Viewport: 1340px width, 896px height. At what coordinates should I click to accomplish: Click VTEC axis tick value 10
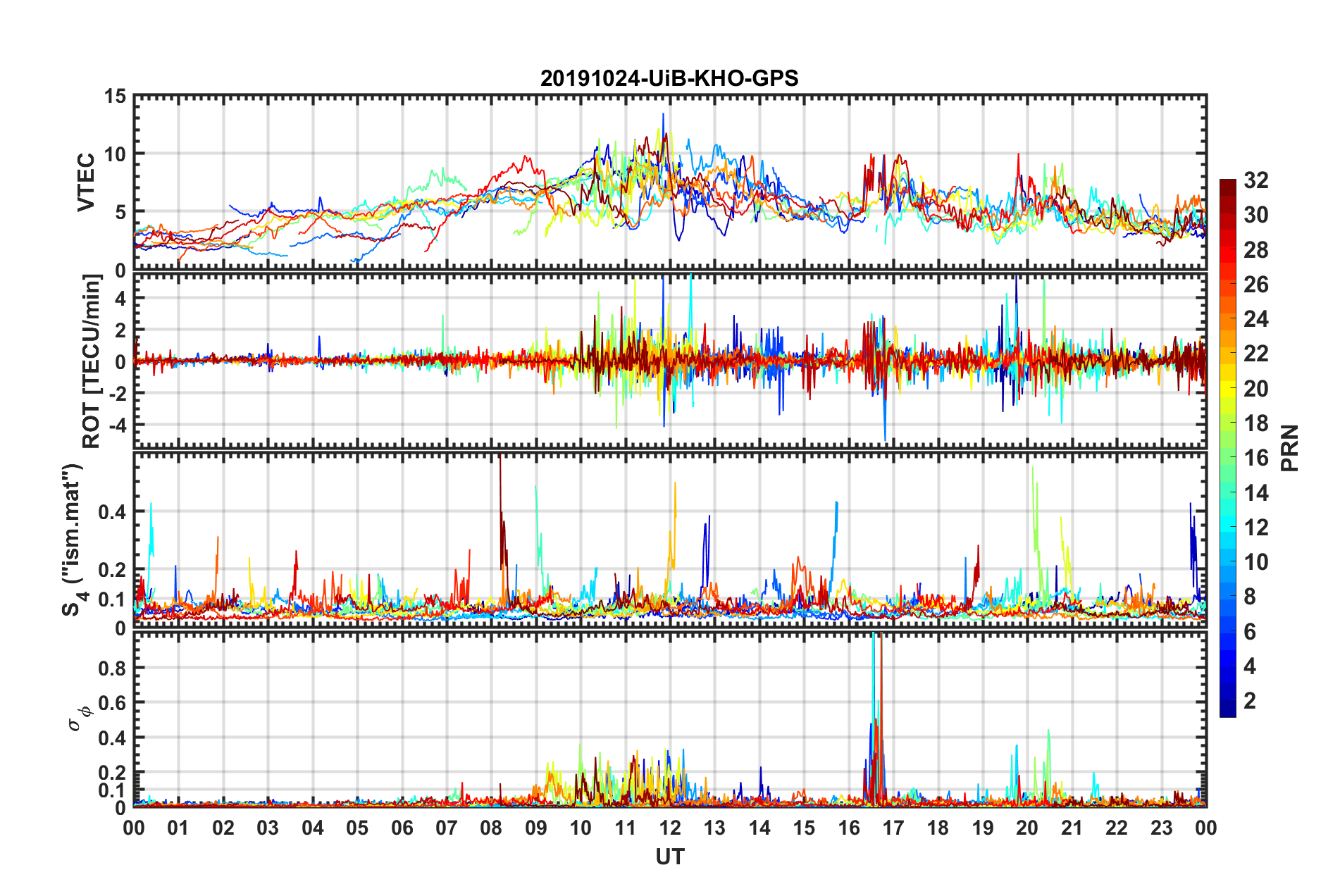[115, 154]
